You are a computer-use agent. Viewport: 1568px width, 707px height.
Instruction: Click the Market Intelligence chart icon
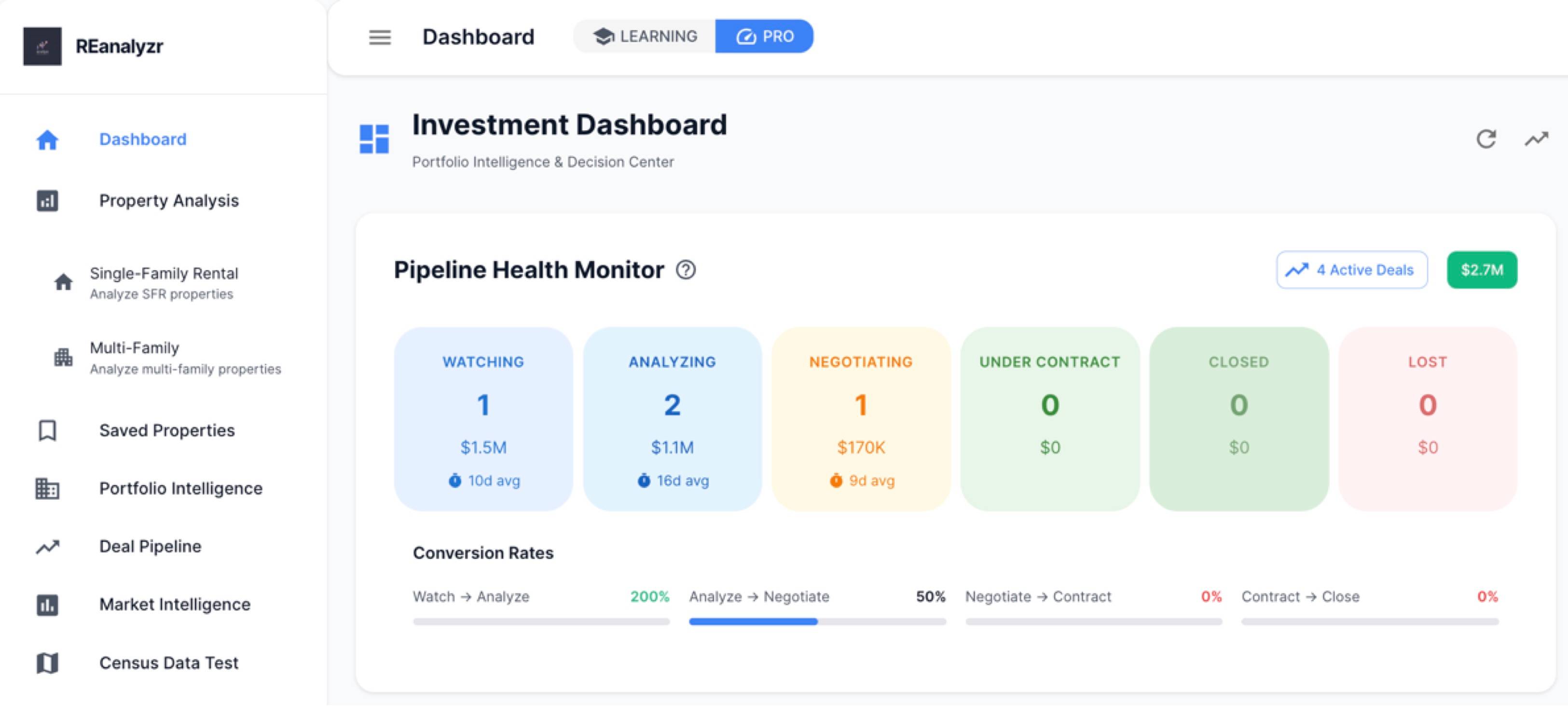(x=47, y=605)
